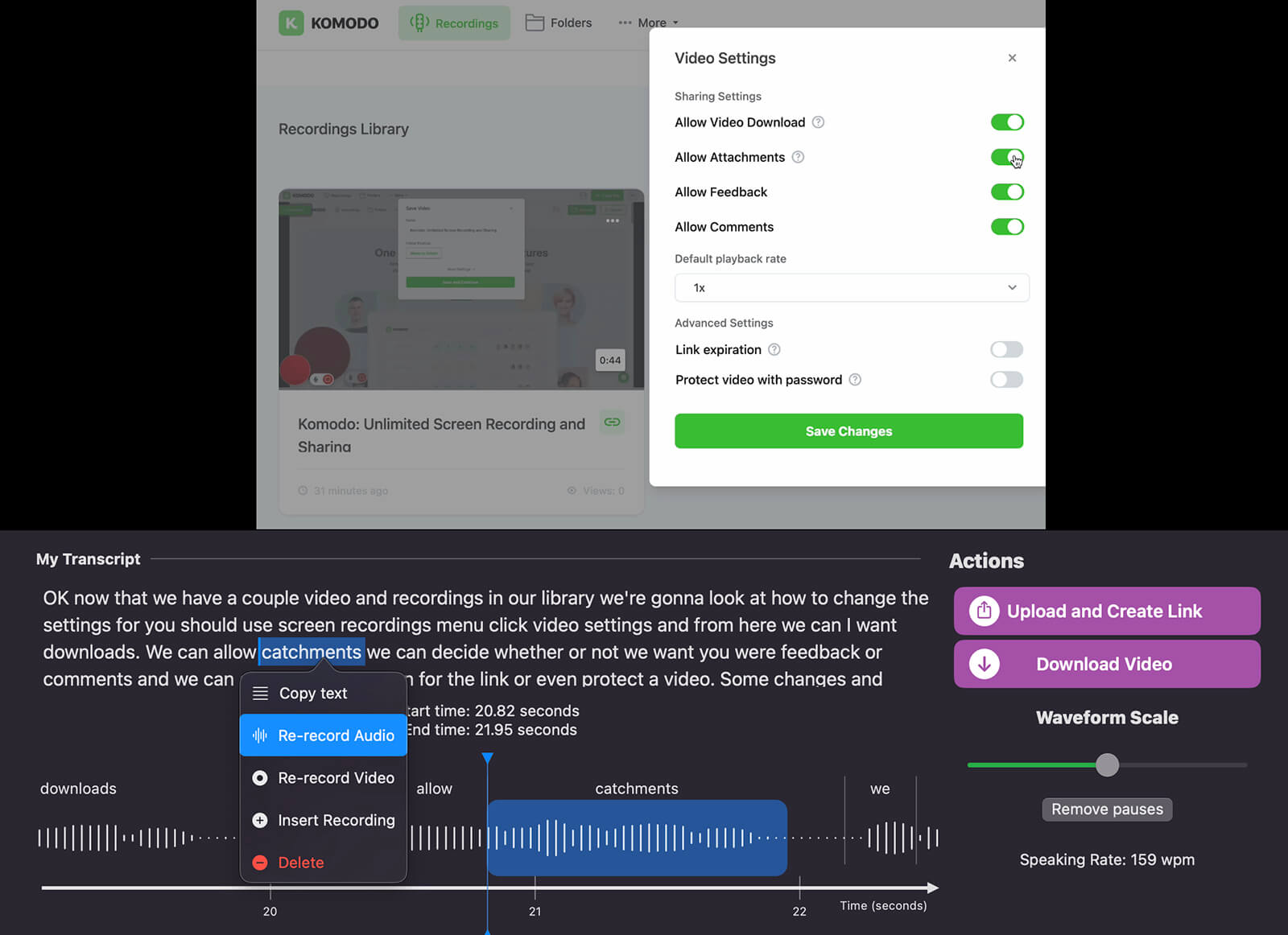
Task: Click the Komodo K logo icon
Action: tap(291, 23)
